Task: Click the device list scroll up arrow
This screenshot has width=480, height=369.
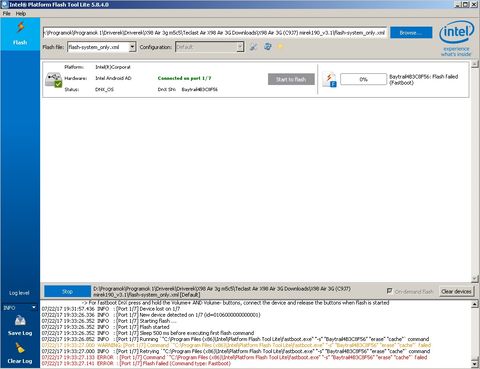Action: tap(475, 65)
